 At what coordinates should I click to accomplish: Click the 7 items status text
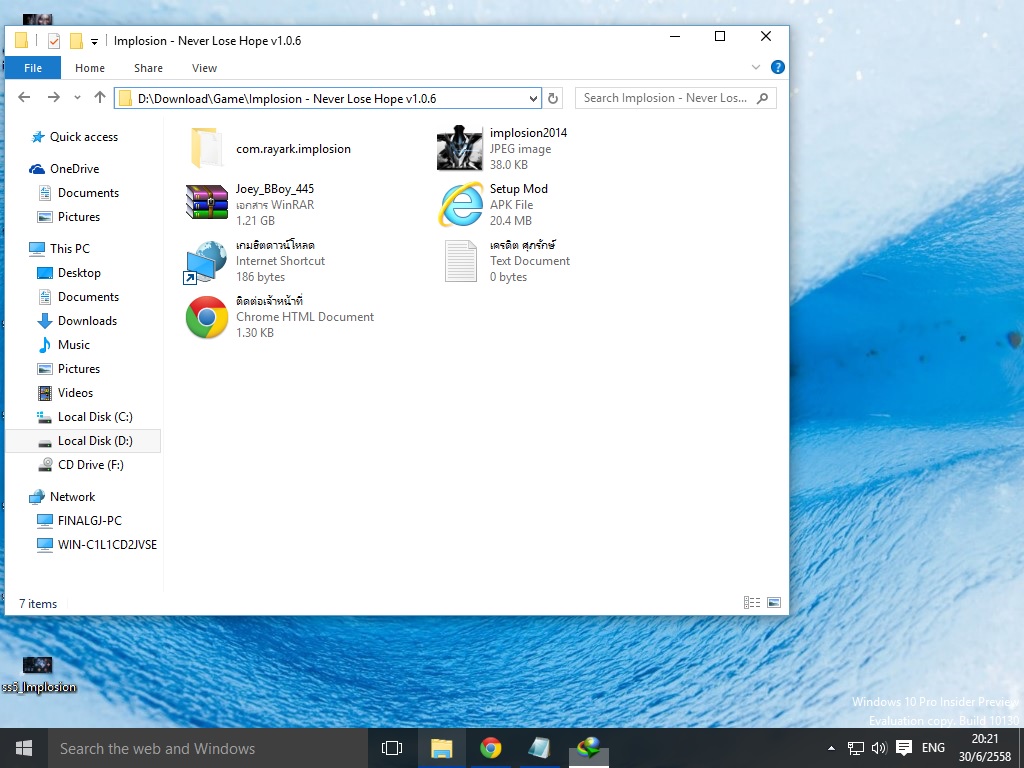coord(38,604)
